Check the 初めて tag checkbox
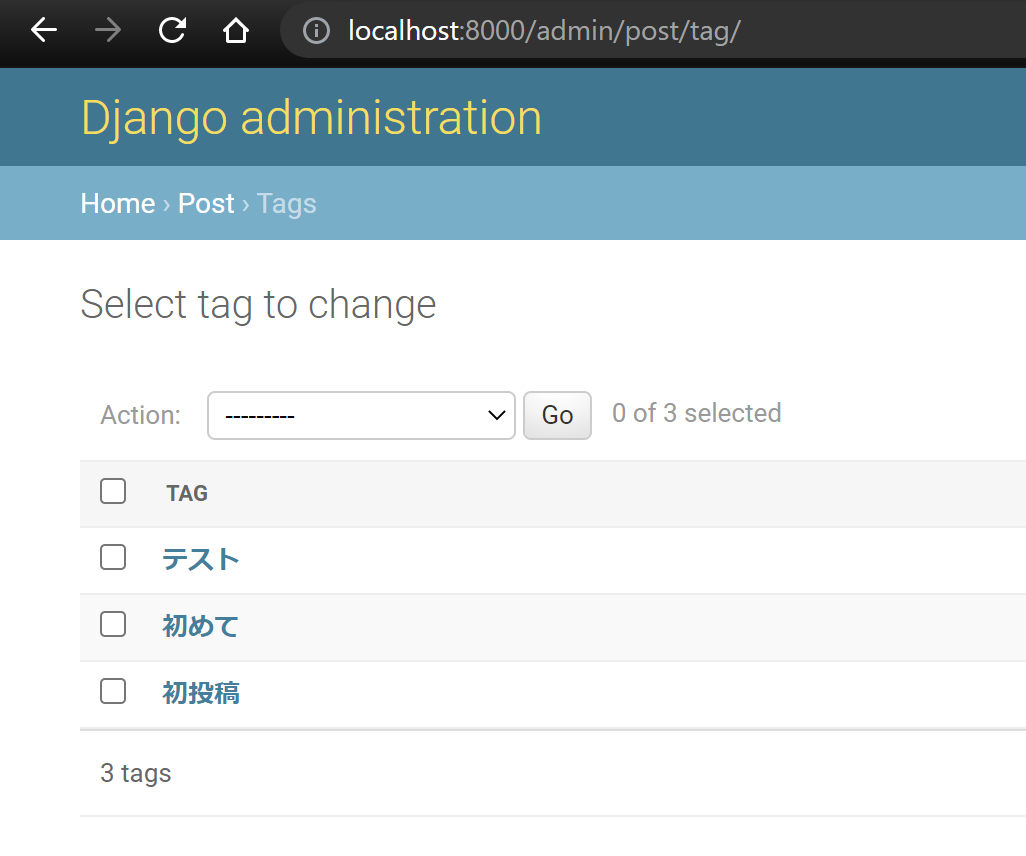The height and width of the screenshot is (856, 1026). pos(113,624)
